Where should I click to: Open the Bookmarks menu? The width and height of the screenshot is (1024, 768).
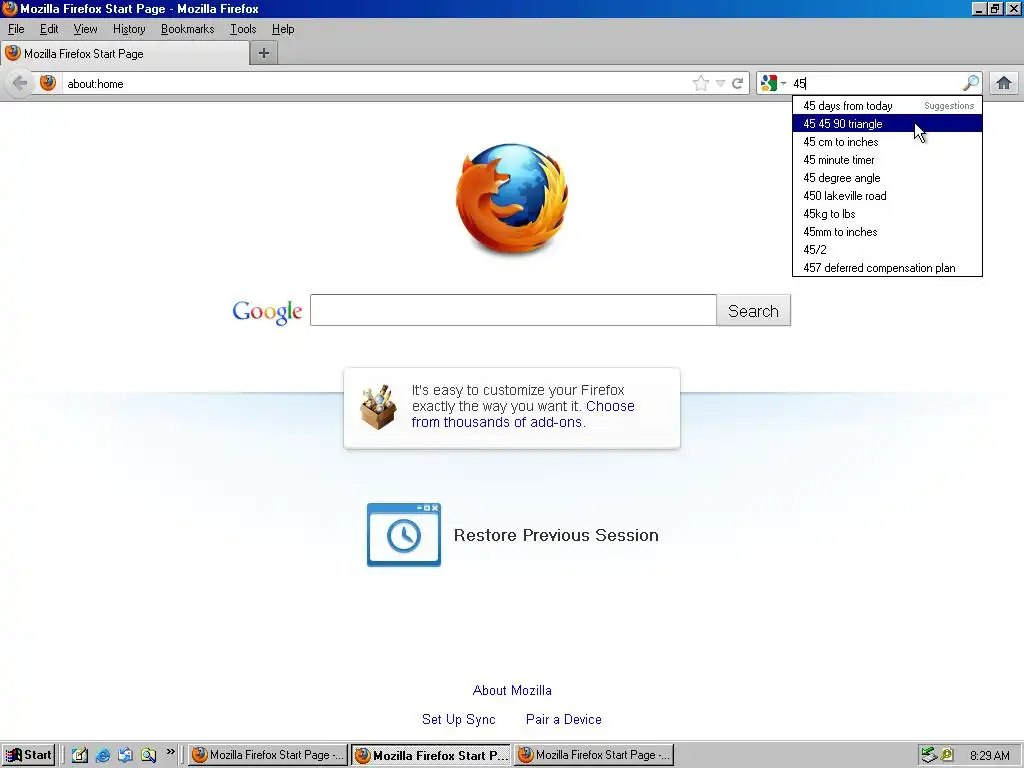click(187, 29)
